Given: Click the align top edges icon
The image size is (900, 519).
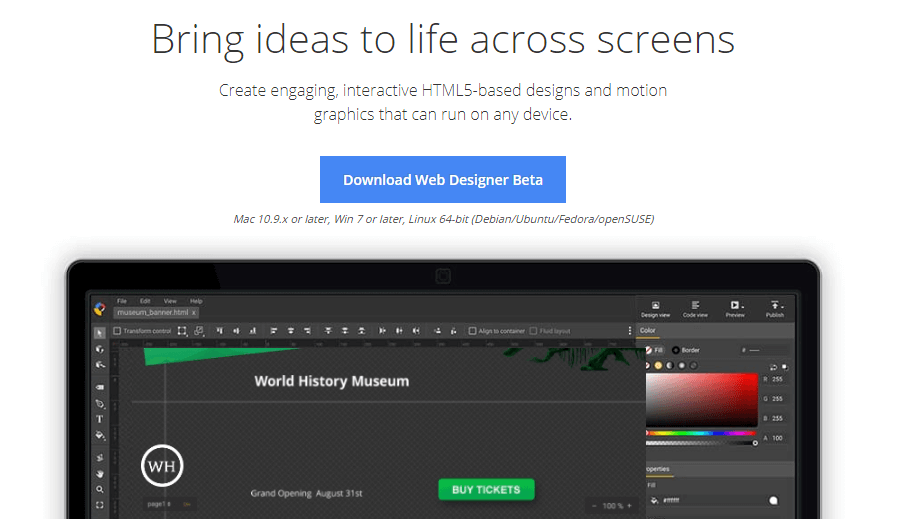Looking at the screenshot, I should (219, 331).
